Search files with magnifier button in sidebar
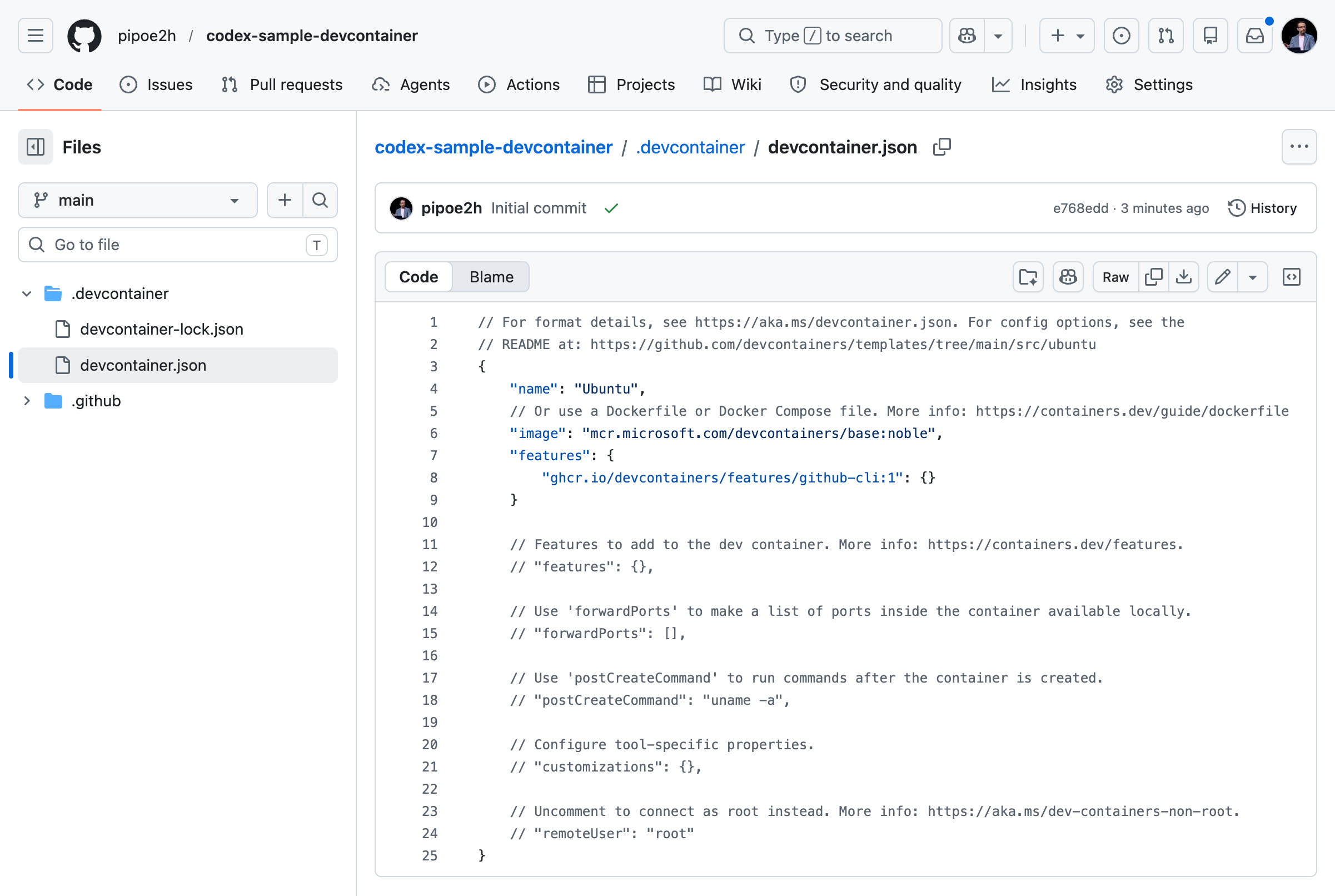 click(x=320, y=200)
